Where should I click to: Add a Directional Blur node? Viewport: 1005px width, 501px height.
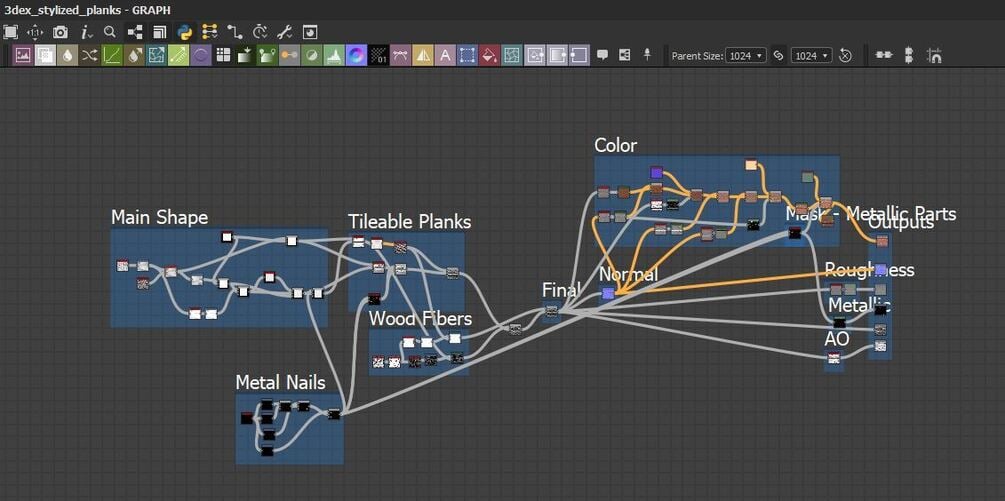(134, 55)
